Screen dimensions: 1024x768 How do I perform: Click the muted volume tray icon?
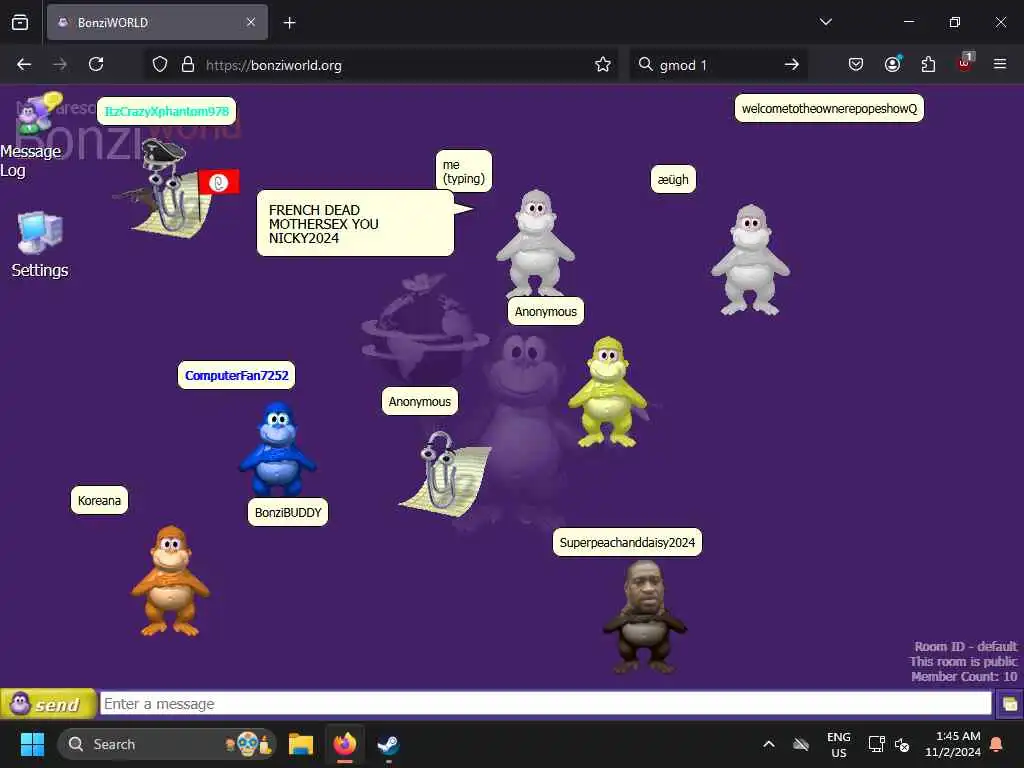[x=902, y=744]
